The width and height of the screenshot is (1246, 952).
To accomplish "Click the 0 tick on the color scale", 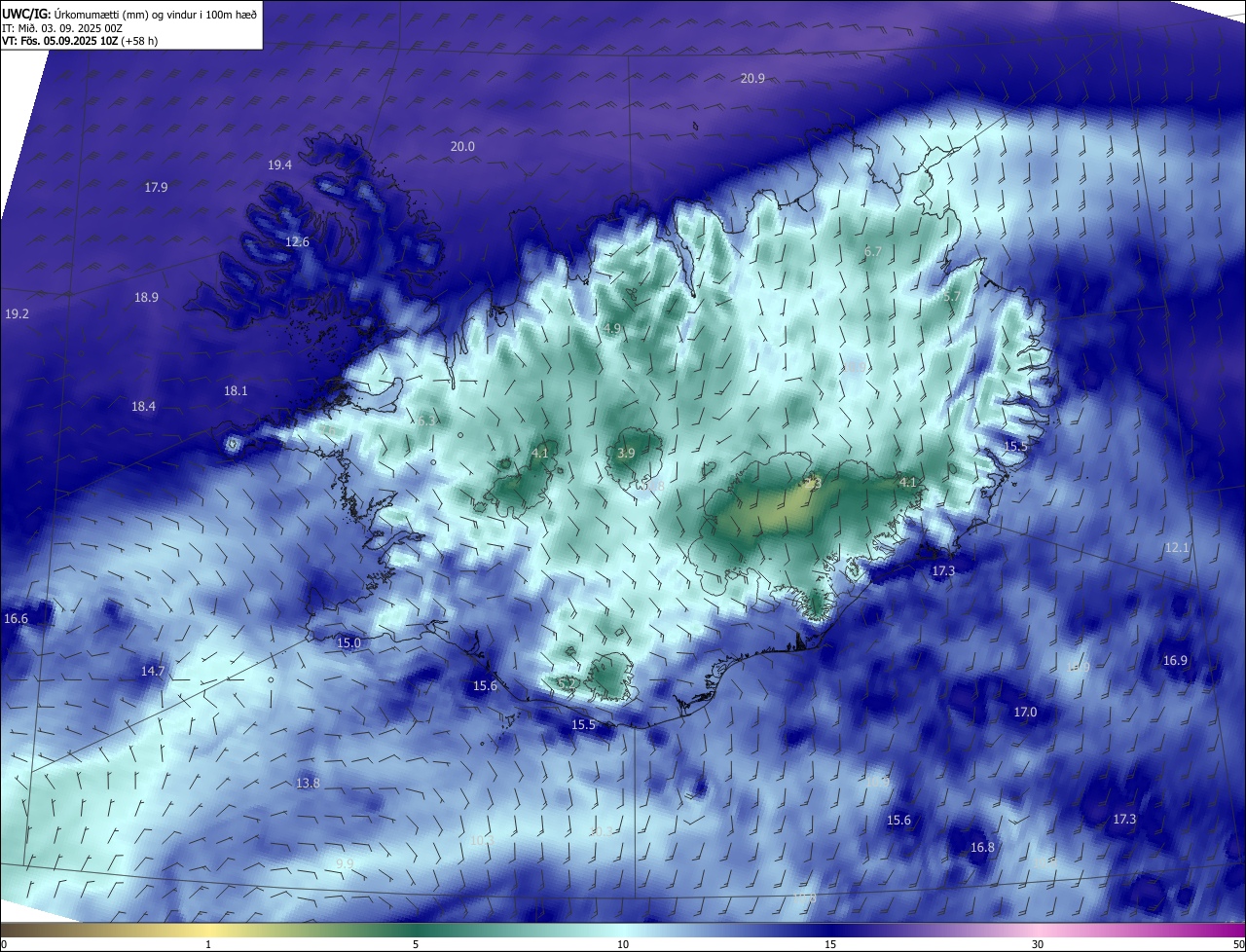I will pyautogui.click(x=4, y=944).
